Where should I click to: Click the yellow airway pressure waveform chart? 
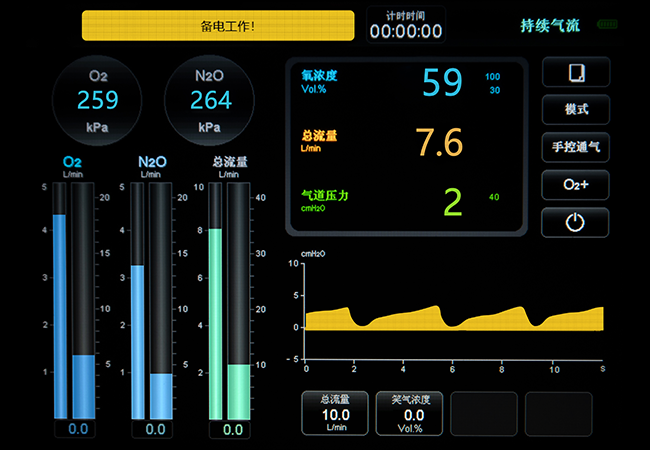click(x=453, y=318)
